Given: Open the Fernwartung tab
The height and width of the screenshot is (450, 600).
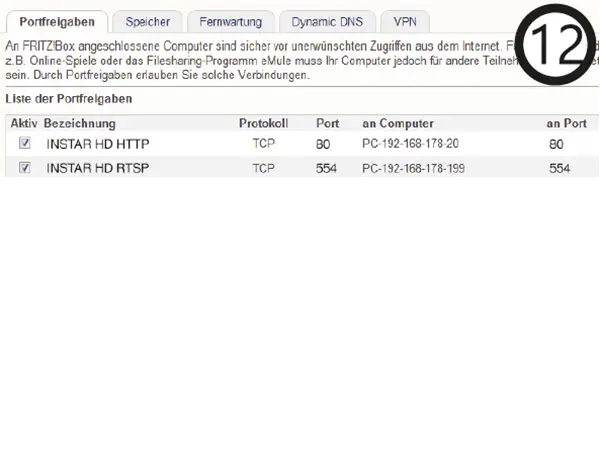Looking at the screenshot, I should [229, 21].
